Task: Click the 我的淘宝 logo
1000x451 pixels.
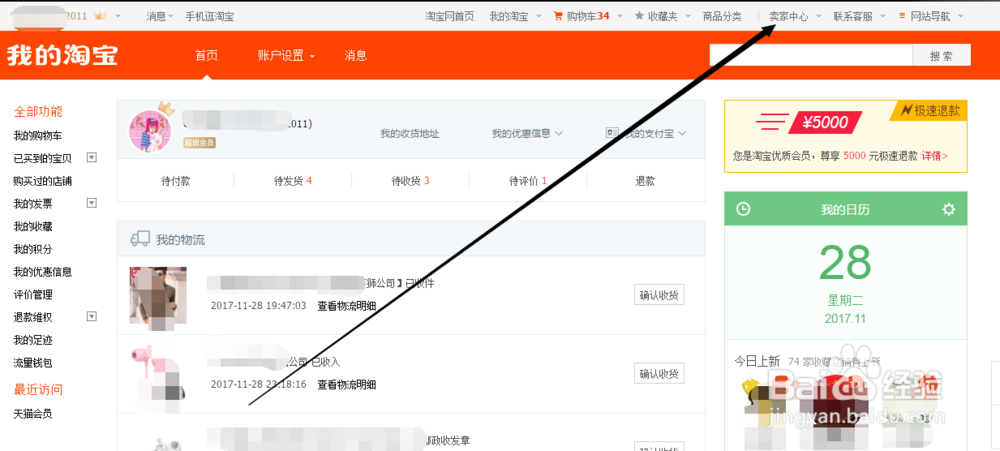Action: click(62, 55)
